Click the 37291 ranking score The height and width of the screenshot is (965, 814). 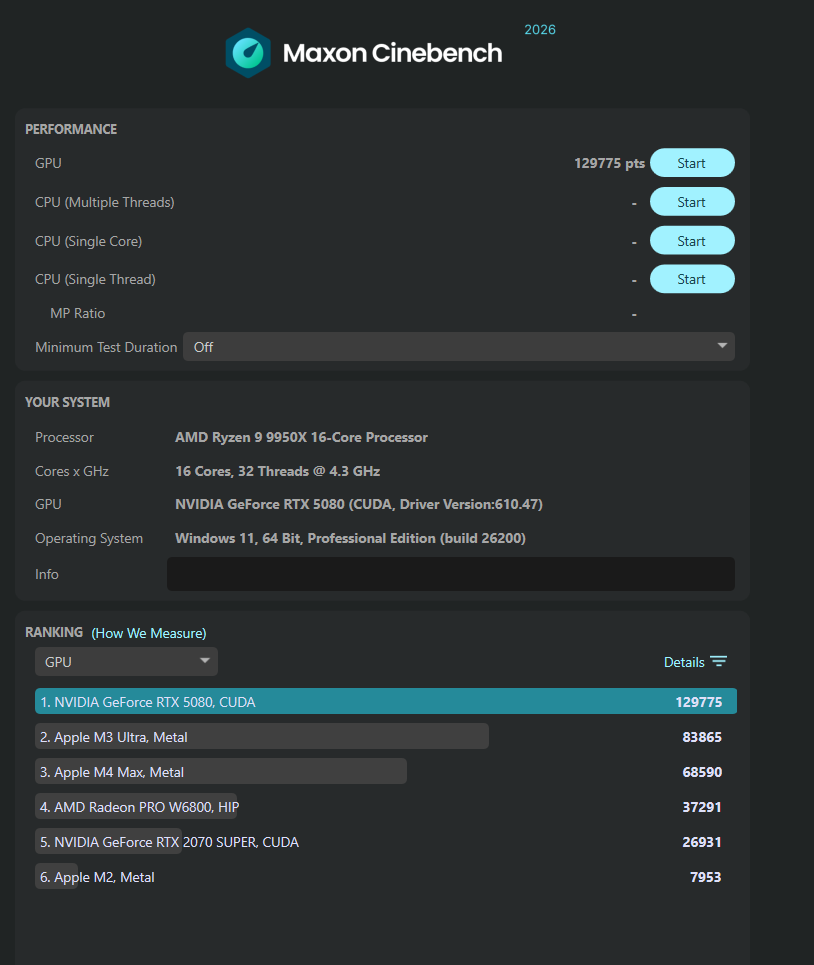702,807
